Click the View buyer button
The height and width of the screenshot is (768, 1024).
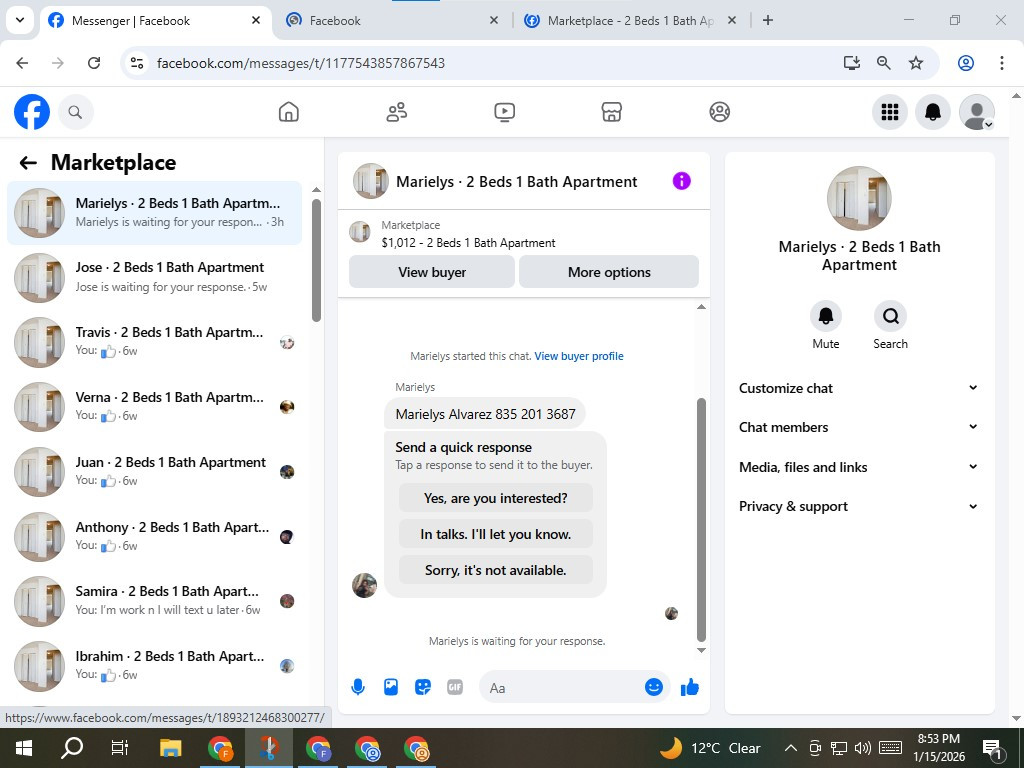click(x=432, y=272)
